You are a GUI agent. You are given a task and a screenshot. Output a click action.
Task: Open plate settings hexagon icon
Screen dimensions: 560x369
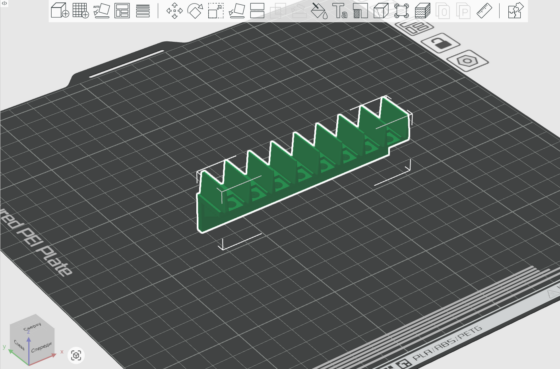pos(468,61)
